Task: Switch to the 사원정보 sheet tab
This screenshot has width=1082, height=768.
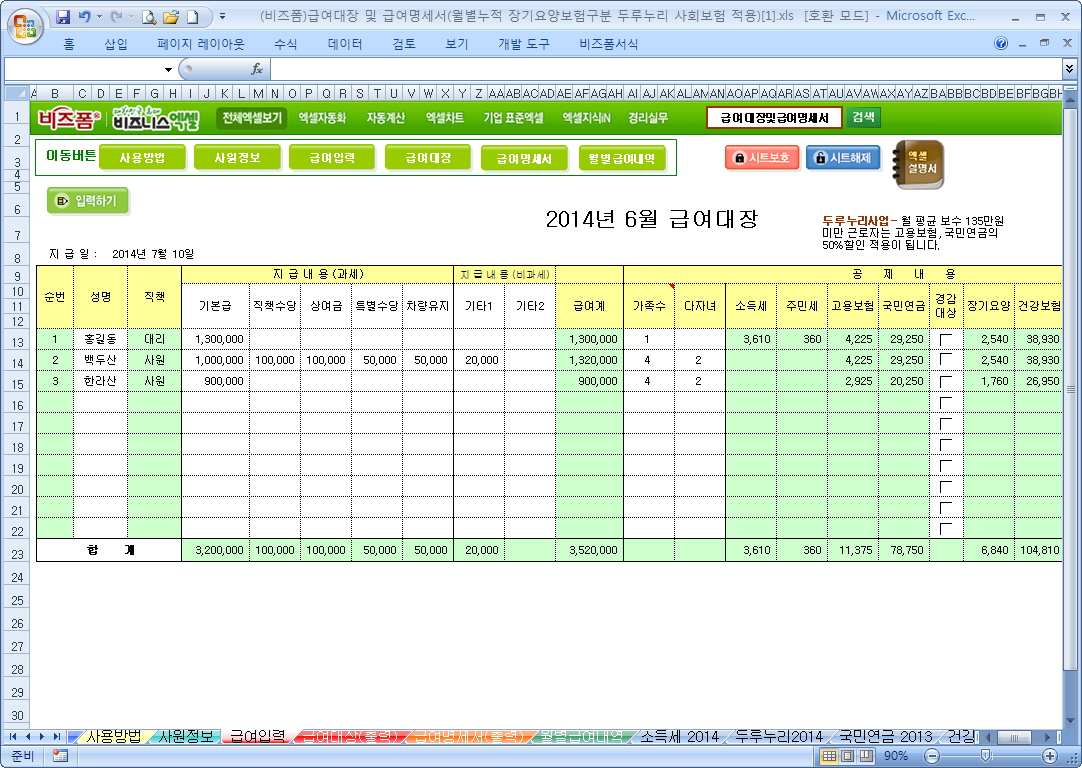Action: [186, 737]
